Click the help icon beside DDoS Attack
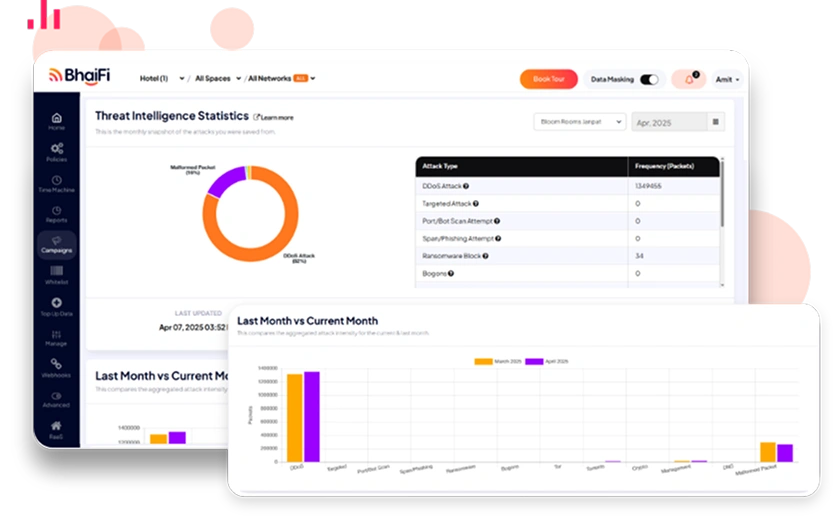Screen dimensions: 840x523 [466, 186]
